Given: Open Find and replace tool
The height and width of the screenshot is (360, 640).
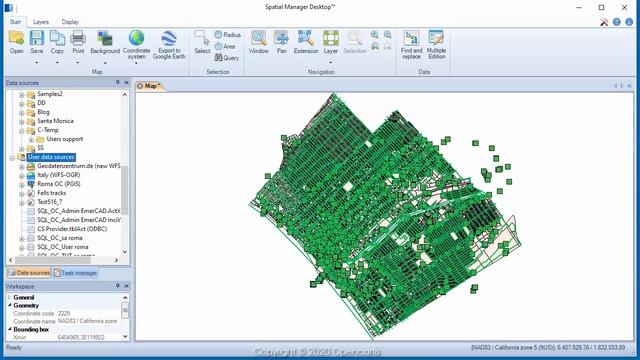Looking at the screenshot, I should point(411,45).
